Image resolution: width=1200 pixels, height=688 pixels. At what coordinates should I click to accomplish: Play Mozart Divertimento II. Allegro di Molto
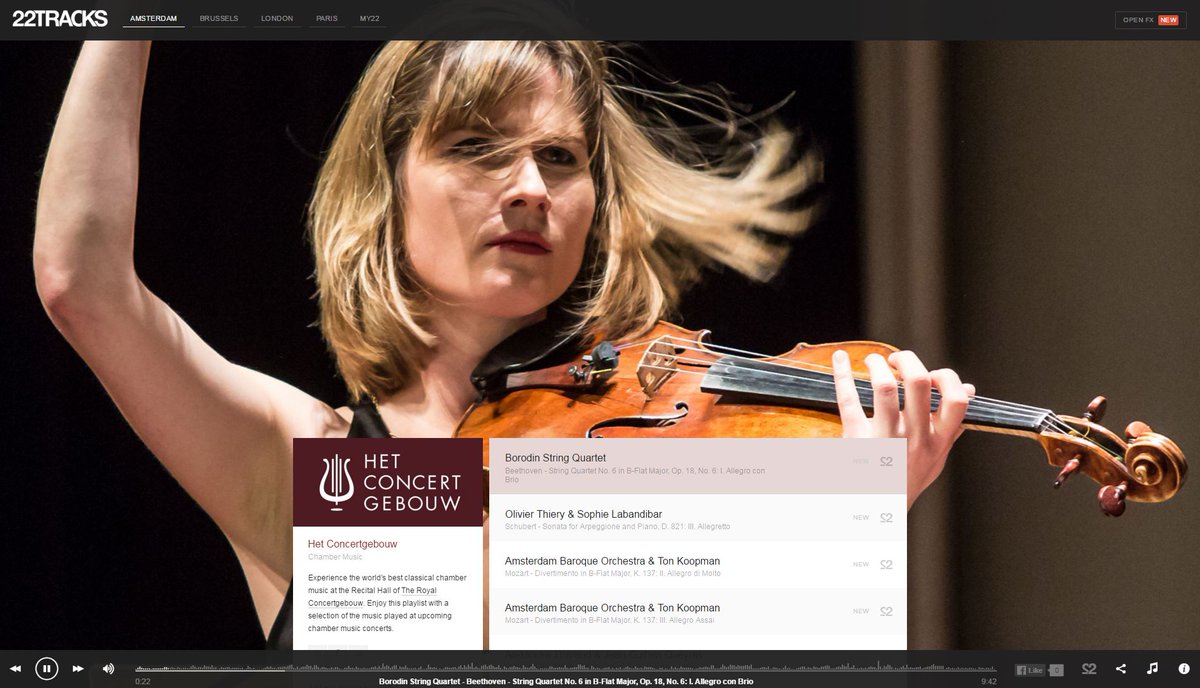[x=698, y=565]
